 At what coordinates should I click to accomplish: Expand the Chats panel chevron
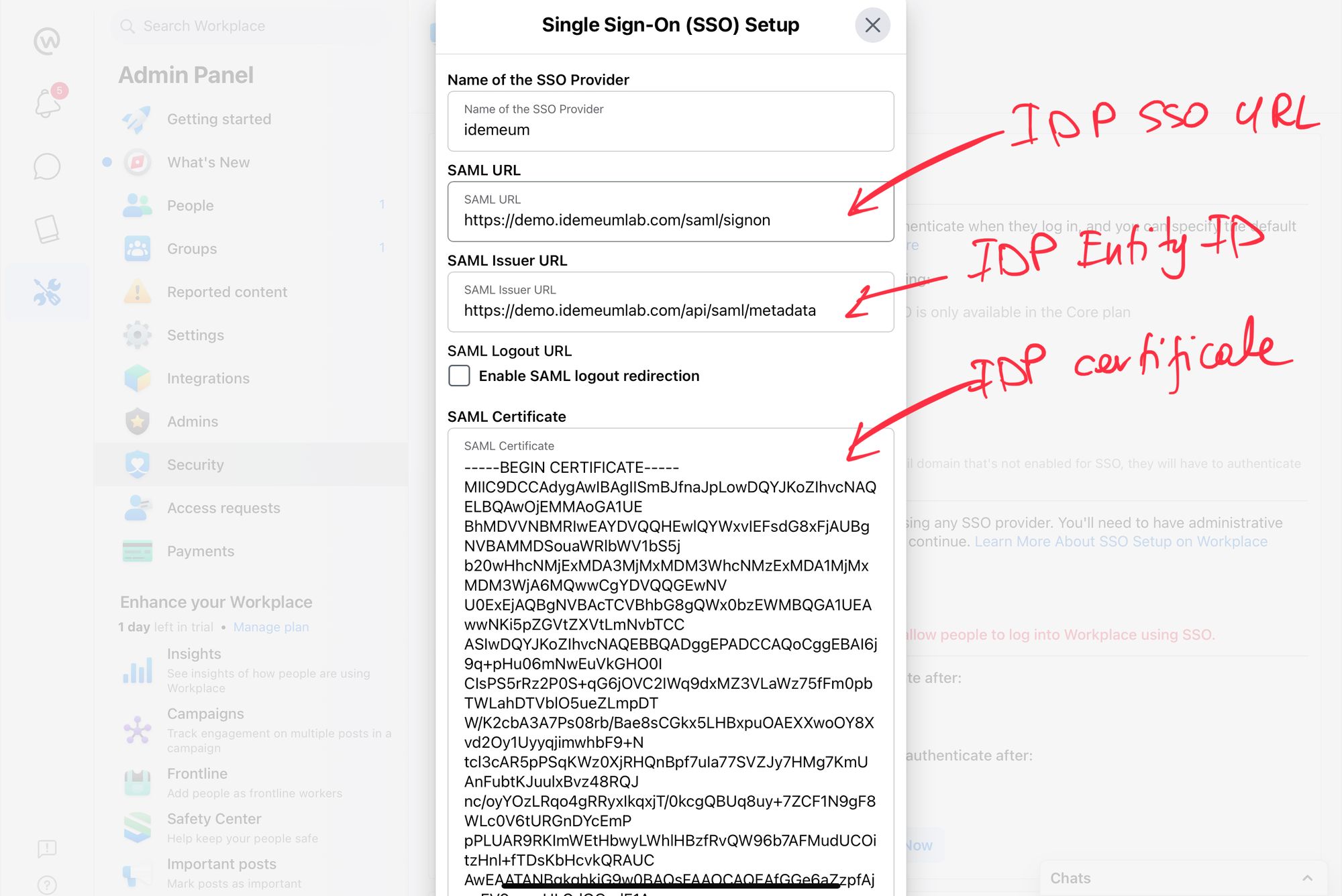click(1307, 878)
